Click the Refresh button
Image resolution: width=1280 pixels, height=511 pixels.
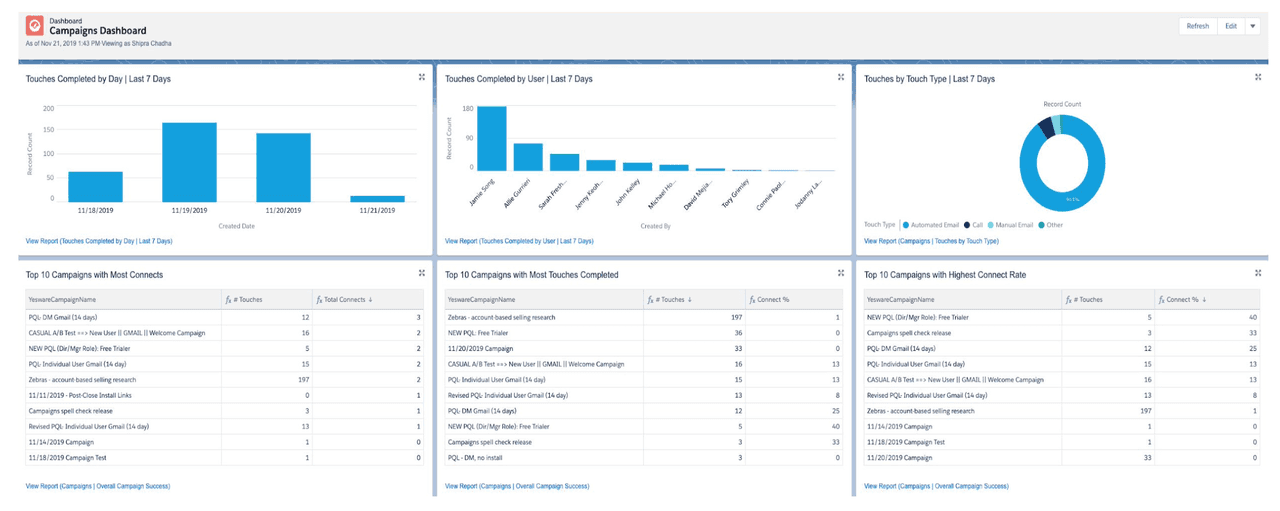[x=1197, y=27]
